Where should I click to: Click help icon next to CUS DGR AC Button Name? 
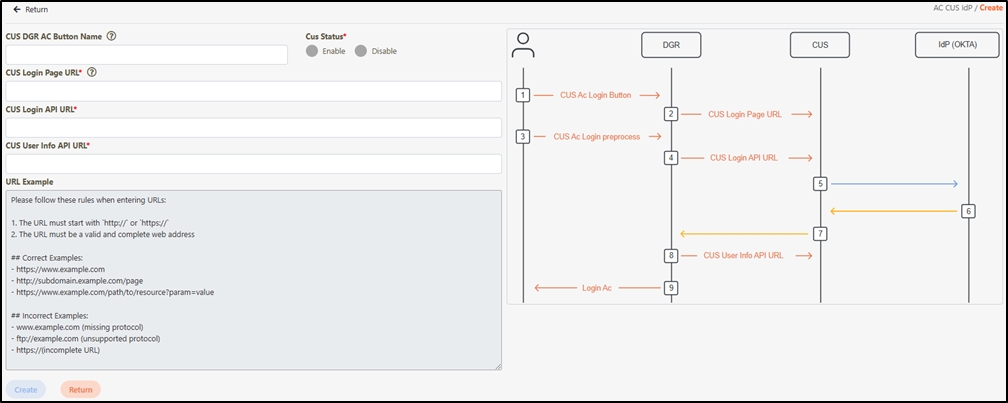[111, 36]
